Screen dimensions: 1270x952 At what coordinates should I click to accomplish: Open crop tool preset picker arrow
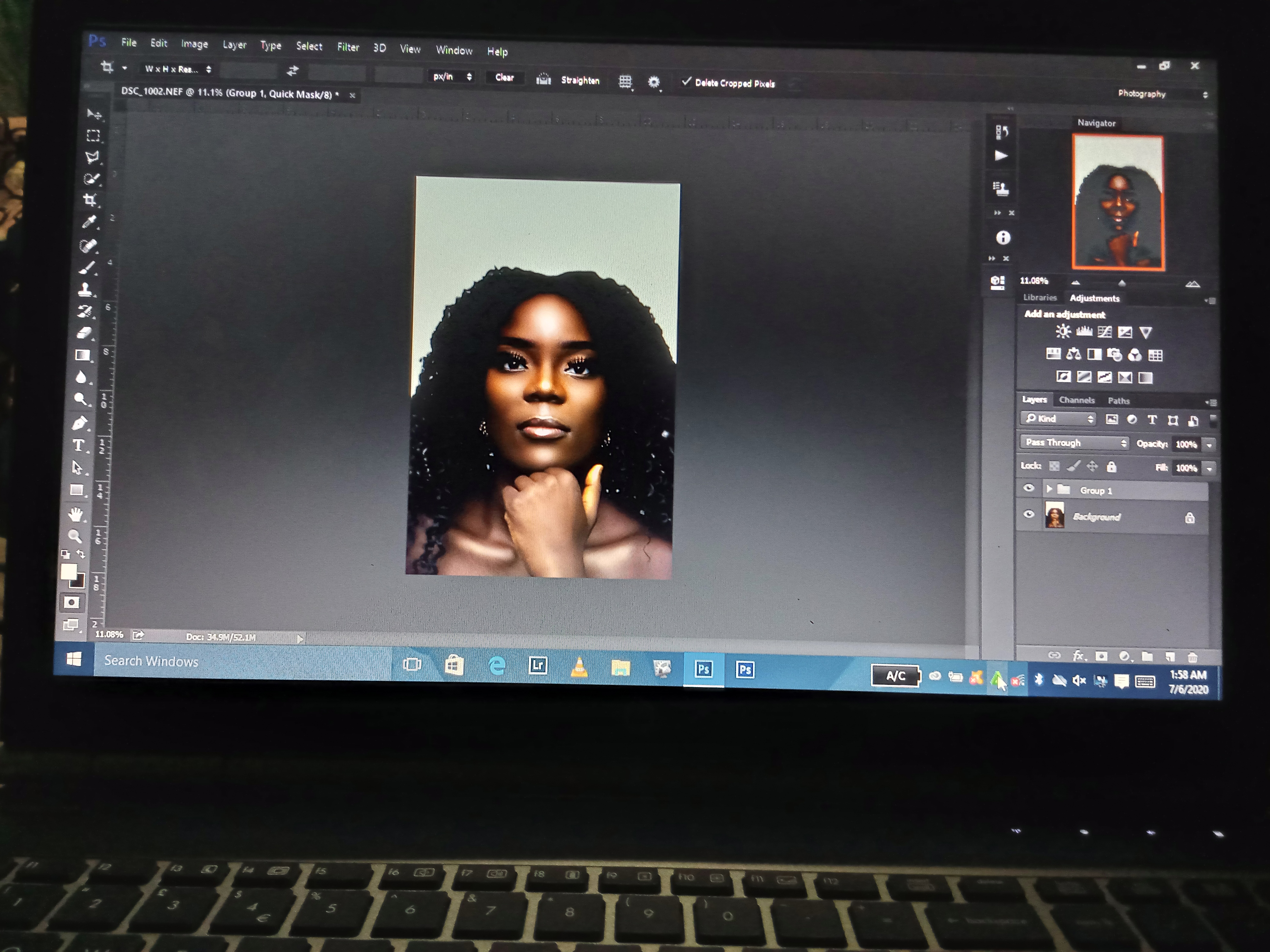[124, 68]
